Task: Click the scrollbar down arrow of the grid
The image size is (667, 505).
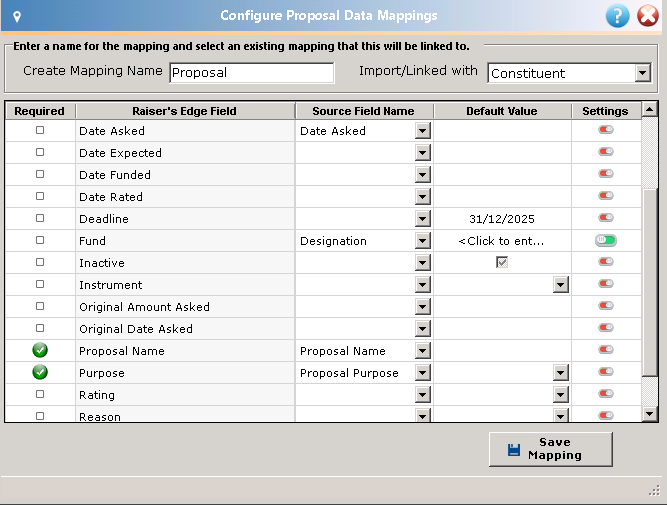Action: pyautogui.click(x=650, y=414)
